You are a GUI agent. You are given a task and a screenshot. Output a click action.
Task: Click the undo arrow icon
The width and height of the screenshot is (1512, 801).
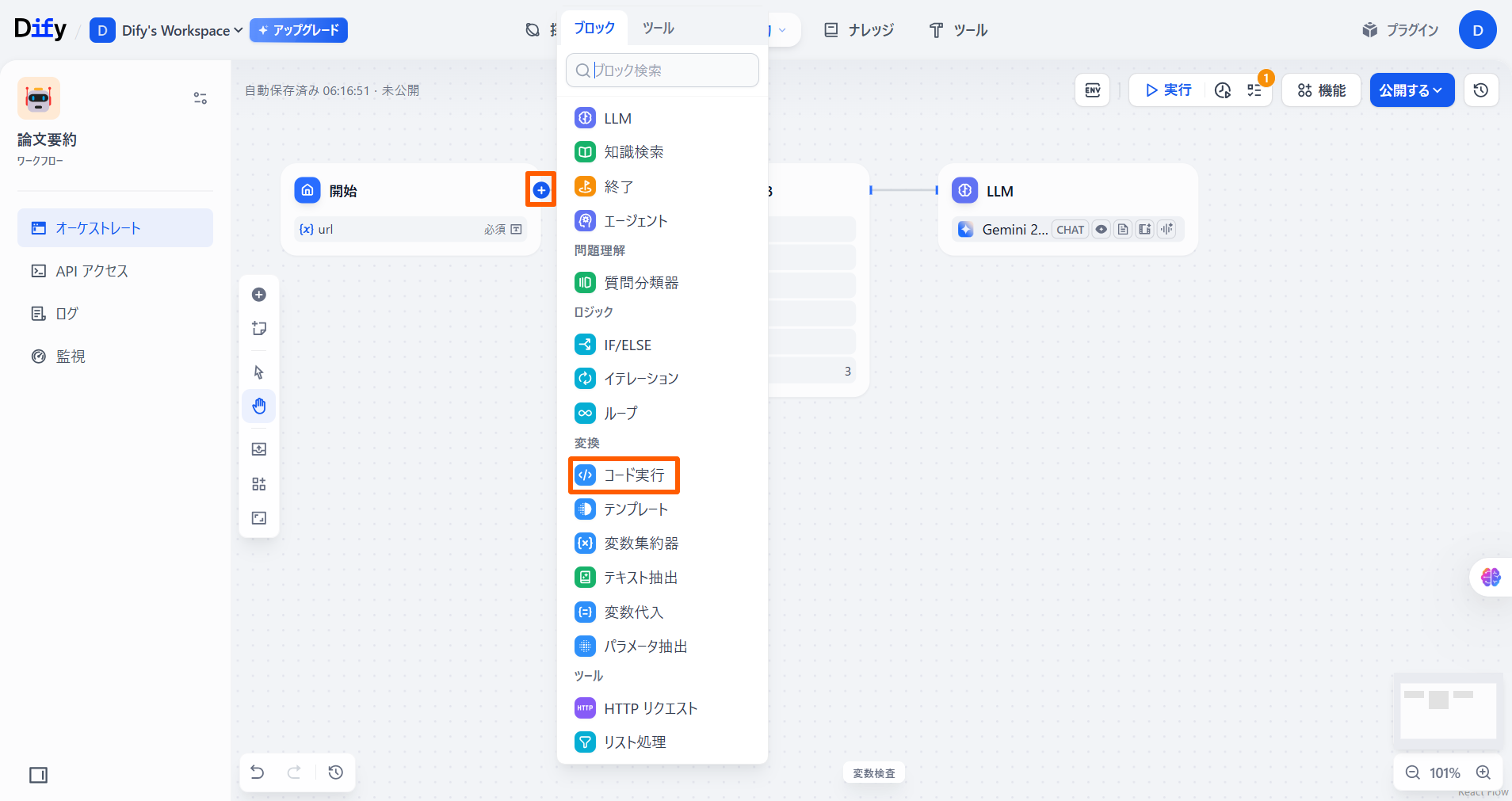258,772
